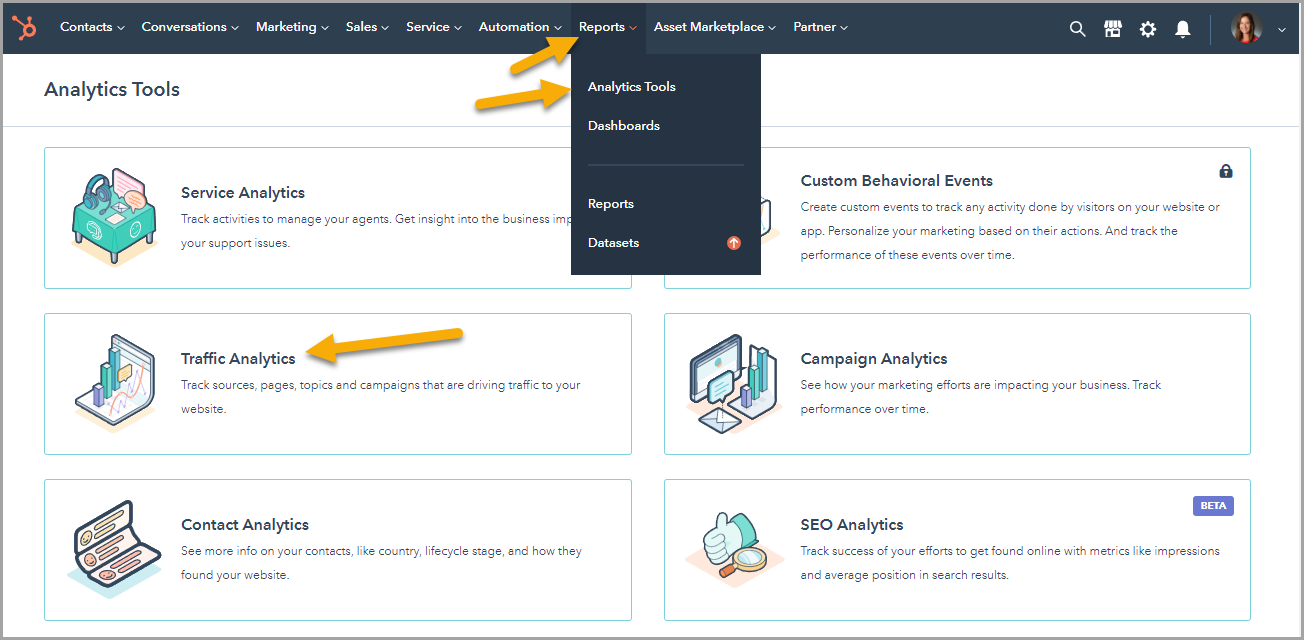Image resolution: width=1304 pixels, height=640 pixels.
Task: Expand the Contacts menu
Action: (92, 27)
